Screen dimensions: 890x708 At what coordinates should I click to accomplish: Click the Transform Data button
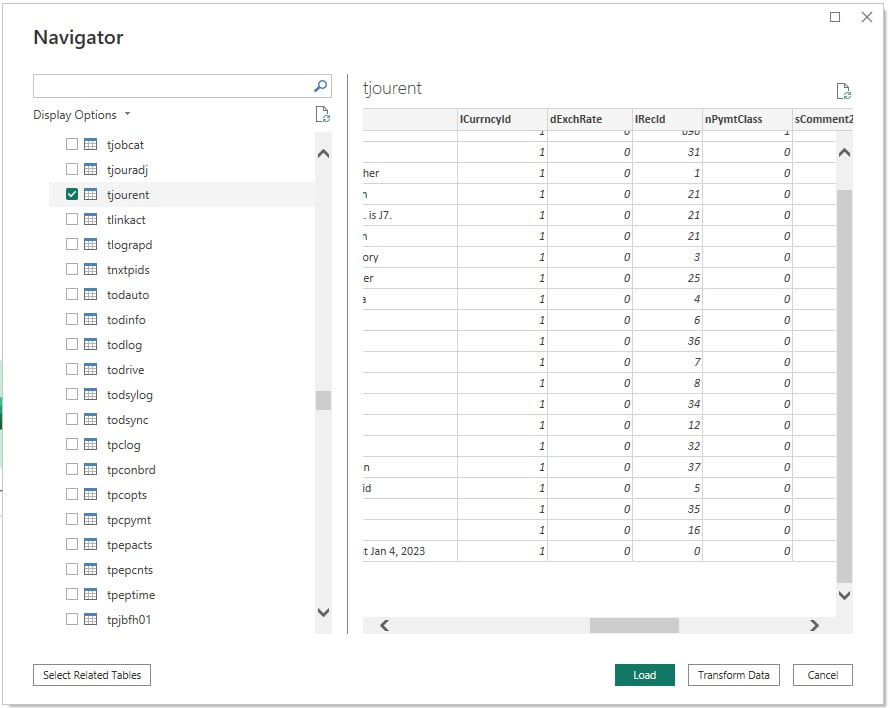click(x=733, y=675)
